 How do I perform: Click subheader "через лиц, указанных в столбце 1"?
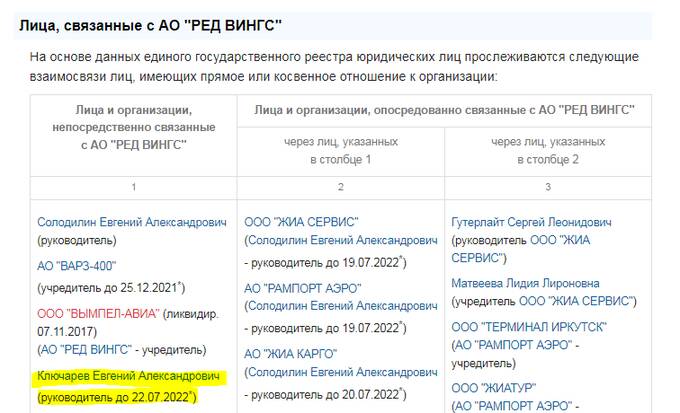[x=341, y=151]
